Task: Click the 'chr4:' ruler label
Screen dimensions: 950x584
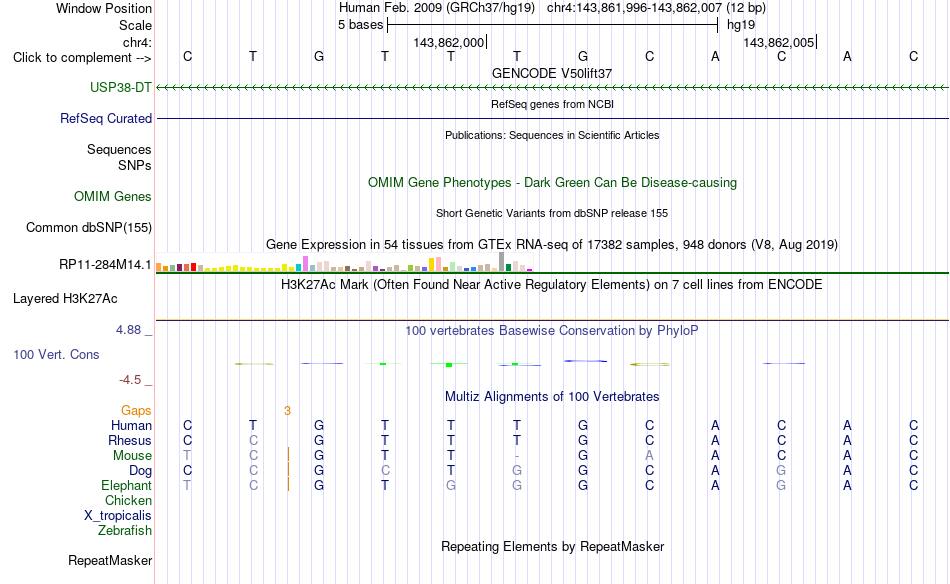Action: (137, 42)
